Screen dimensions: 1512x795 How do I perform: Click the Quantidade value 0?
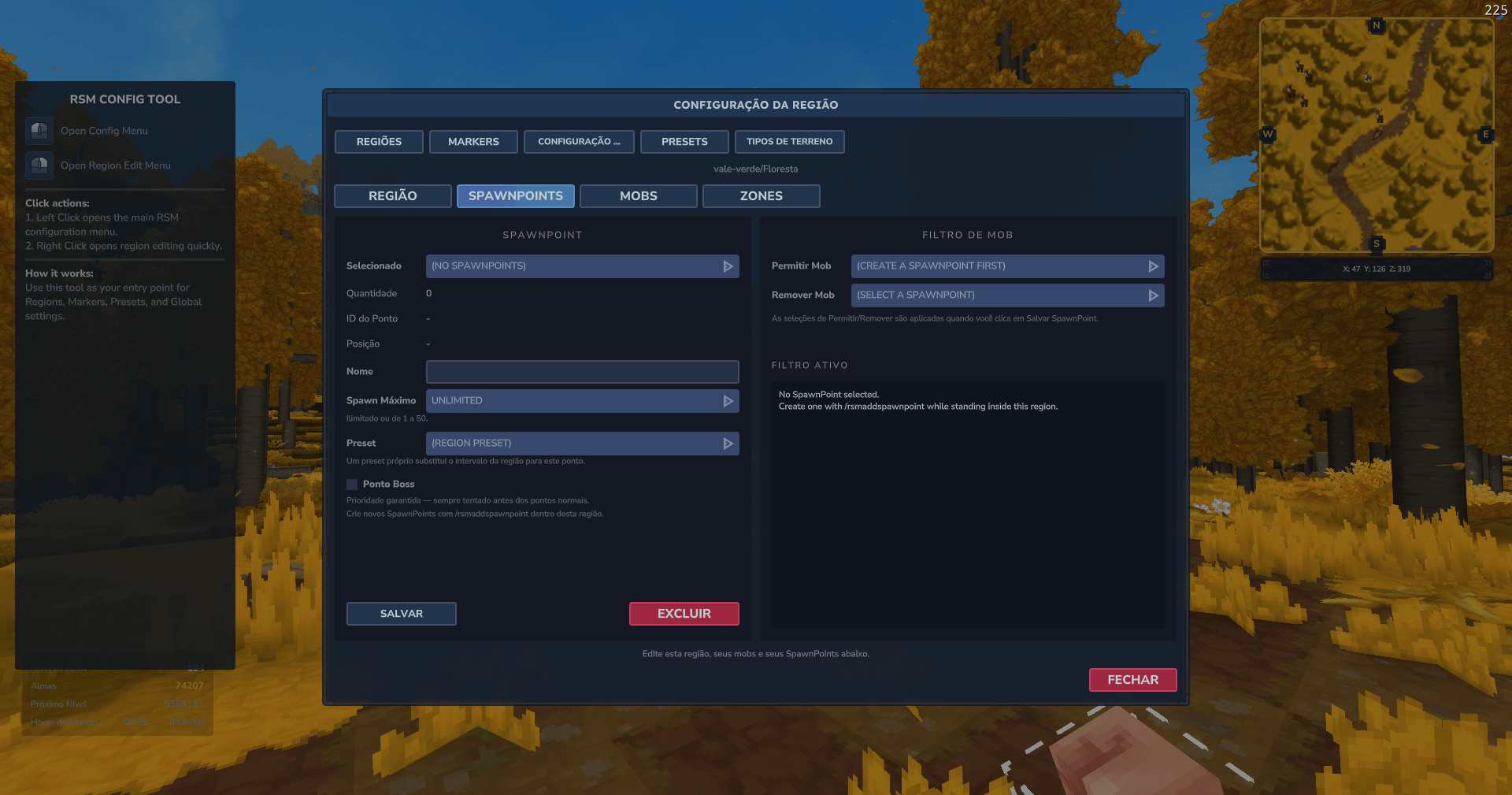[x=429, y=294]
